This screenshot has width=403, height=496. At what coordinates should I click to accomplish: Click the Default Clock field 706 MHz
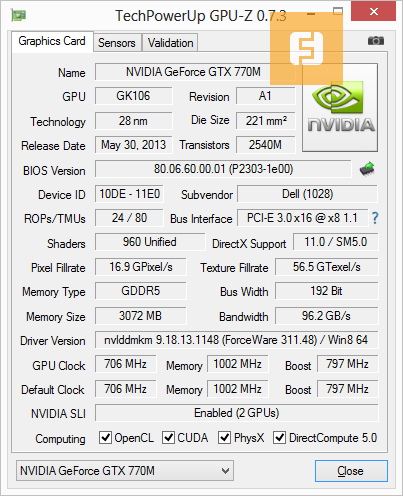(126, 389)
